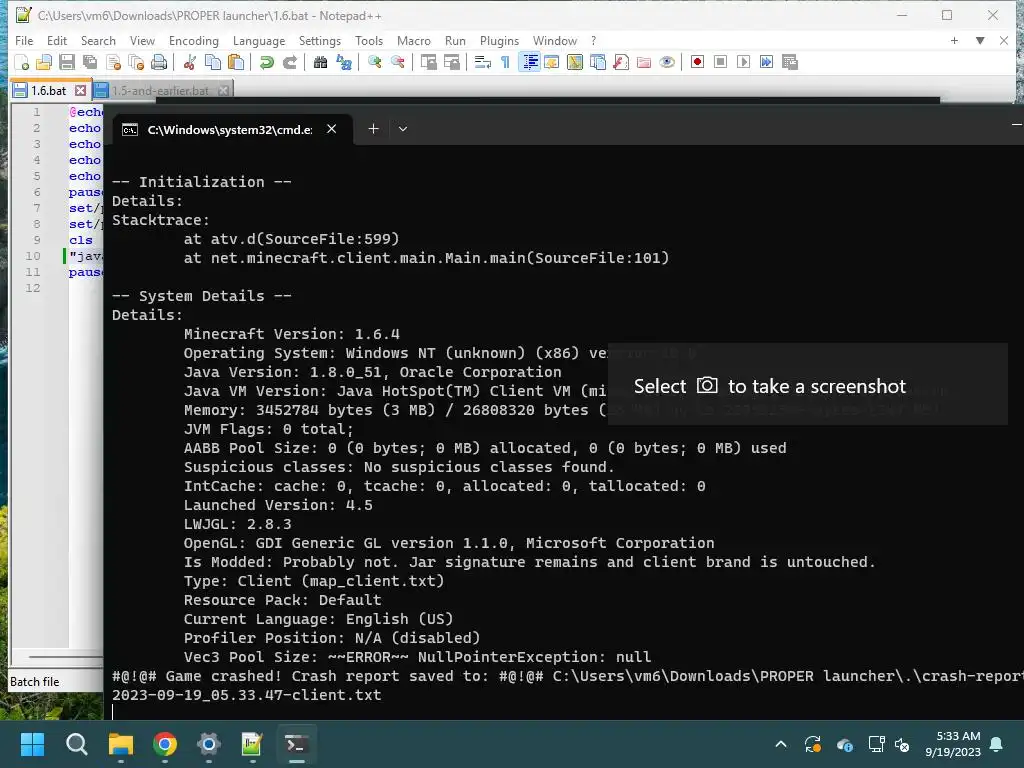The height and width of the screenshot is (768, 1024).
Task: Cut selection with the scissors icon
Action: coord(190,62)
